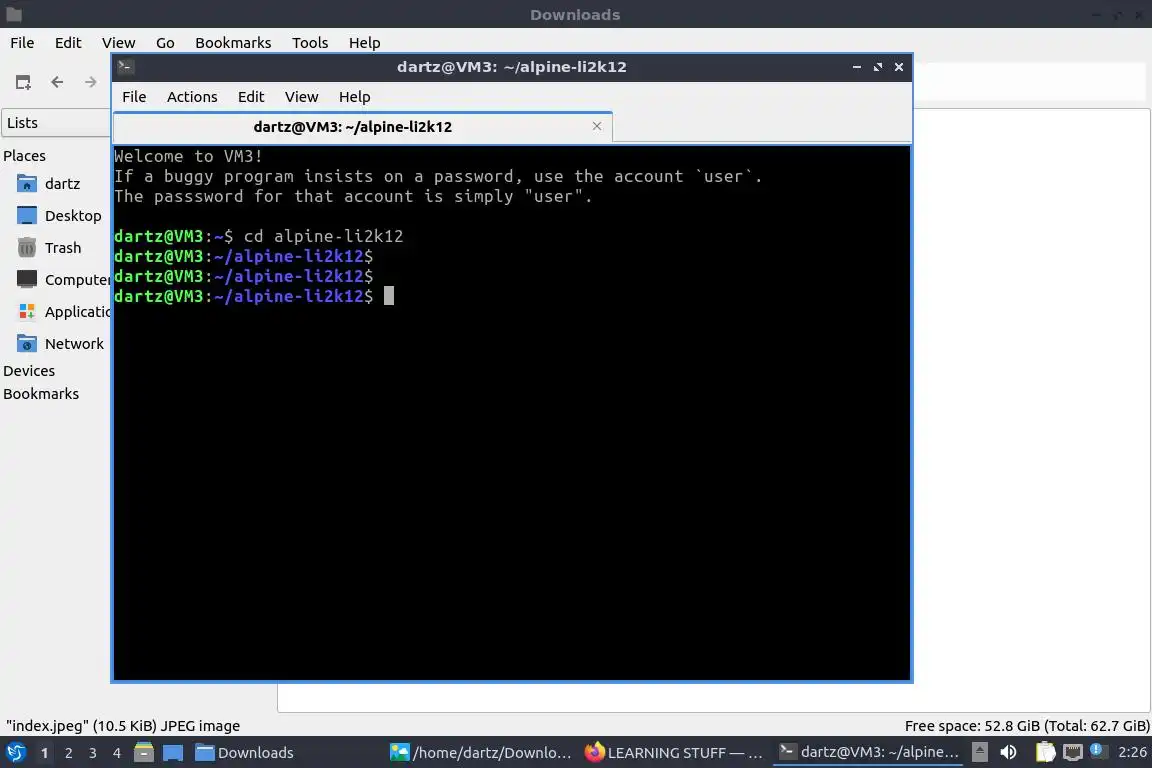Screen dimensions: 1152x768
Task: Click the terminal icon in the terminal title bar
Action: (125, 67)
